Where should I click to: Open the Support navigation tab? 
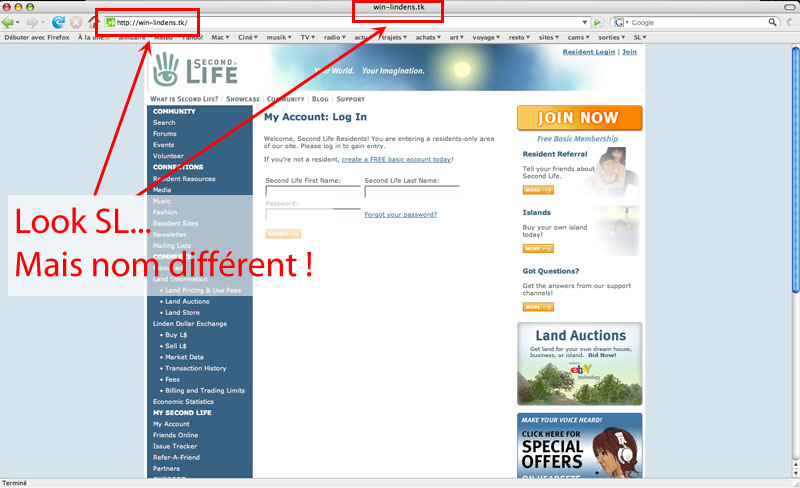[x=351, y=99]
